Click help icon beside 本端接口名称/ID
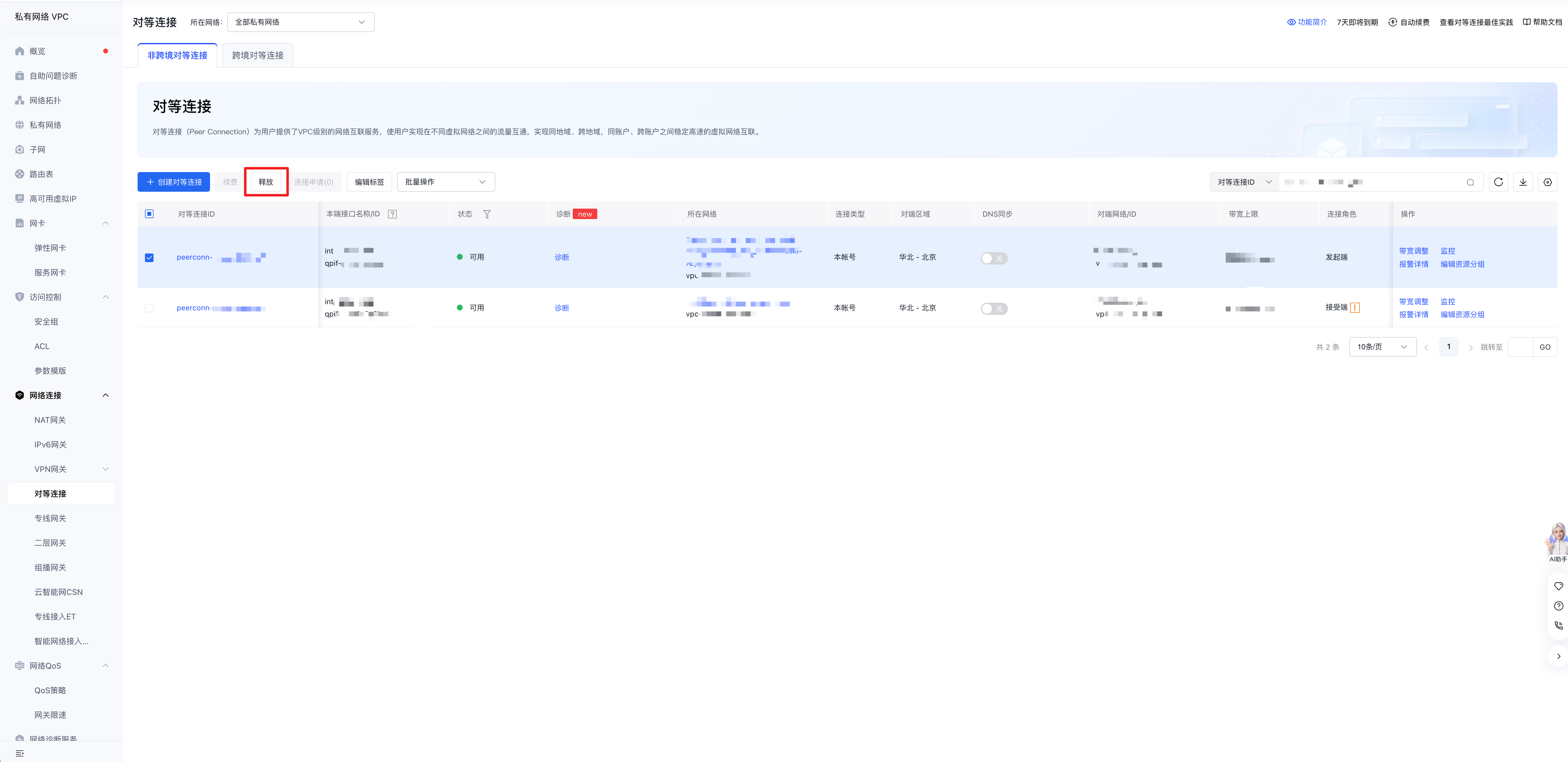 pyautogui.click(x=392, y=214)
